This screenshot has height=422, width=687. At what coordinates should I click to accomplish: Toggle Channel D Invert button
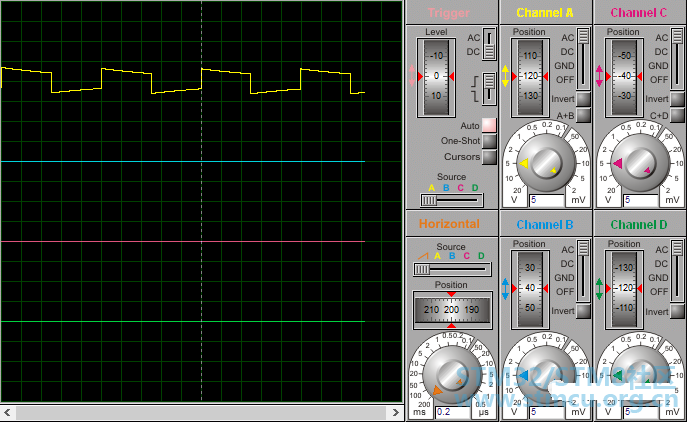click(677, 311)
